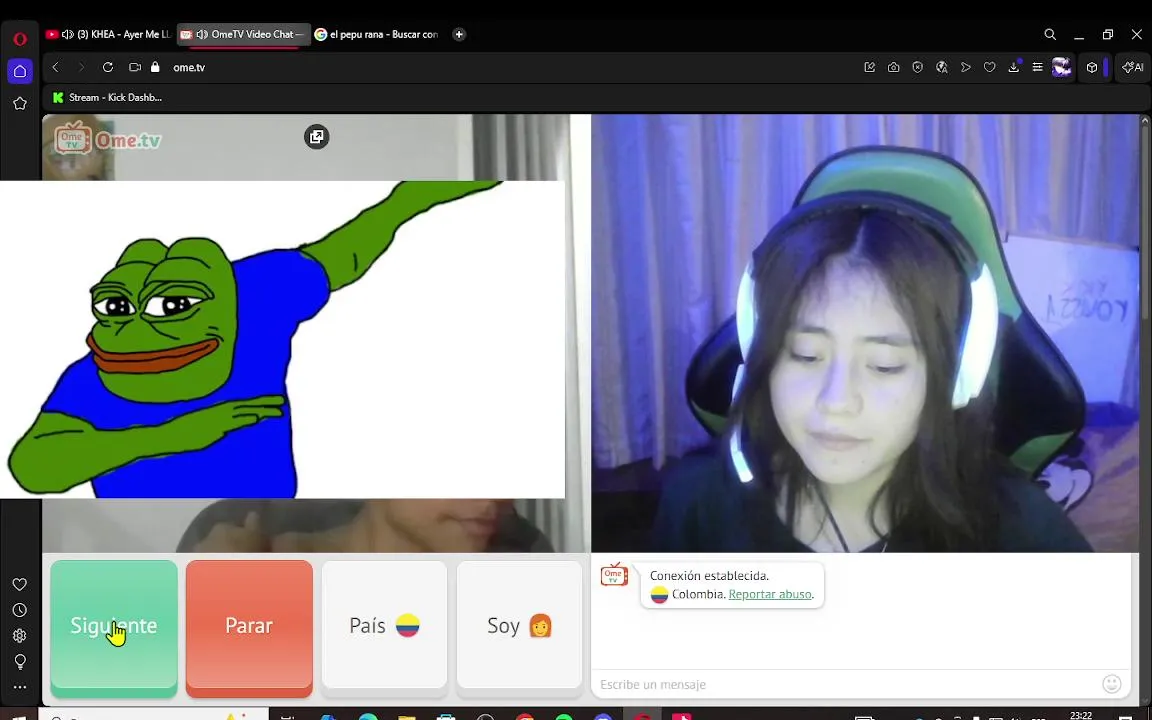Open Stream - Kick Dashboard bookmark
This screenshot has height=720, width=1152.
tap(107, 97)
